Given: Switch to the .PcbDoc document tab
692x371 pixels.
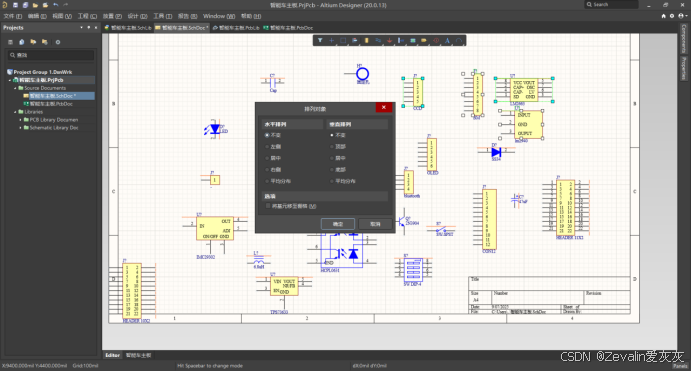Looking at the screenshot, I should pos(288,27).
